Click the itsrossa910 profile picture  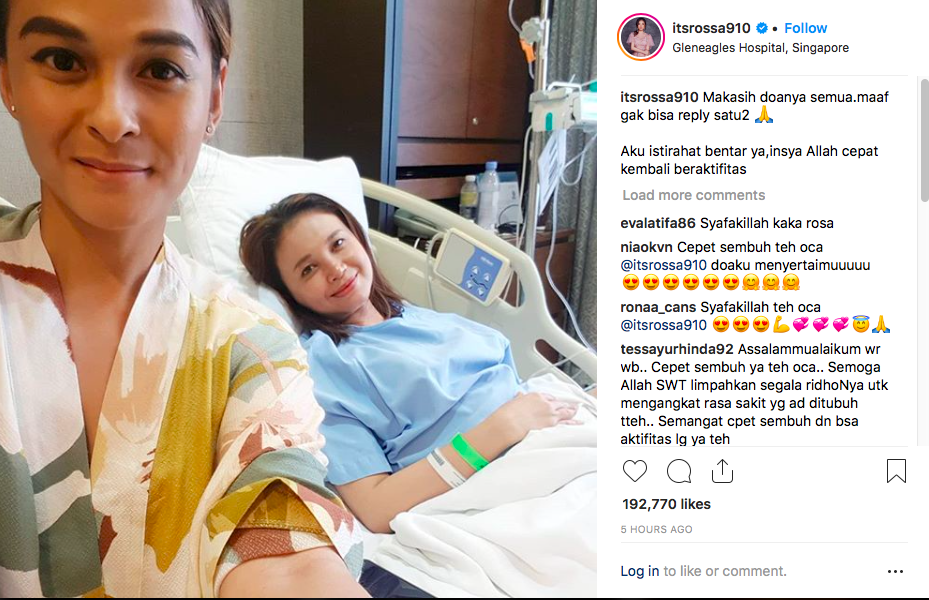tap(640, 37)
